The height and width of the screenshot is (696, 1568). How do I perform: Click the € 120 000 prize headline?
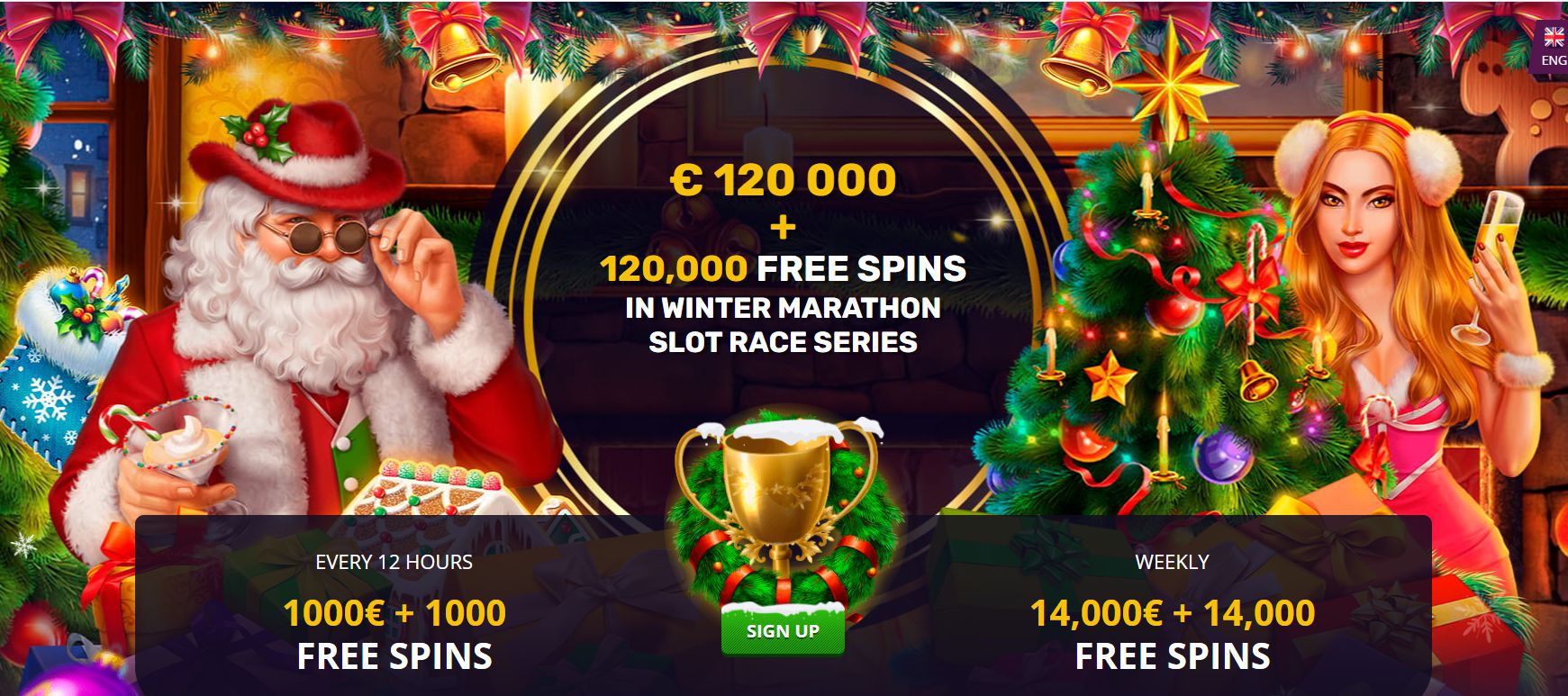[783, 179]
